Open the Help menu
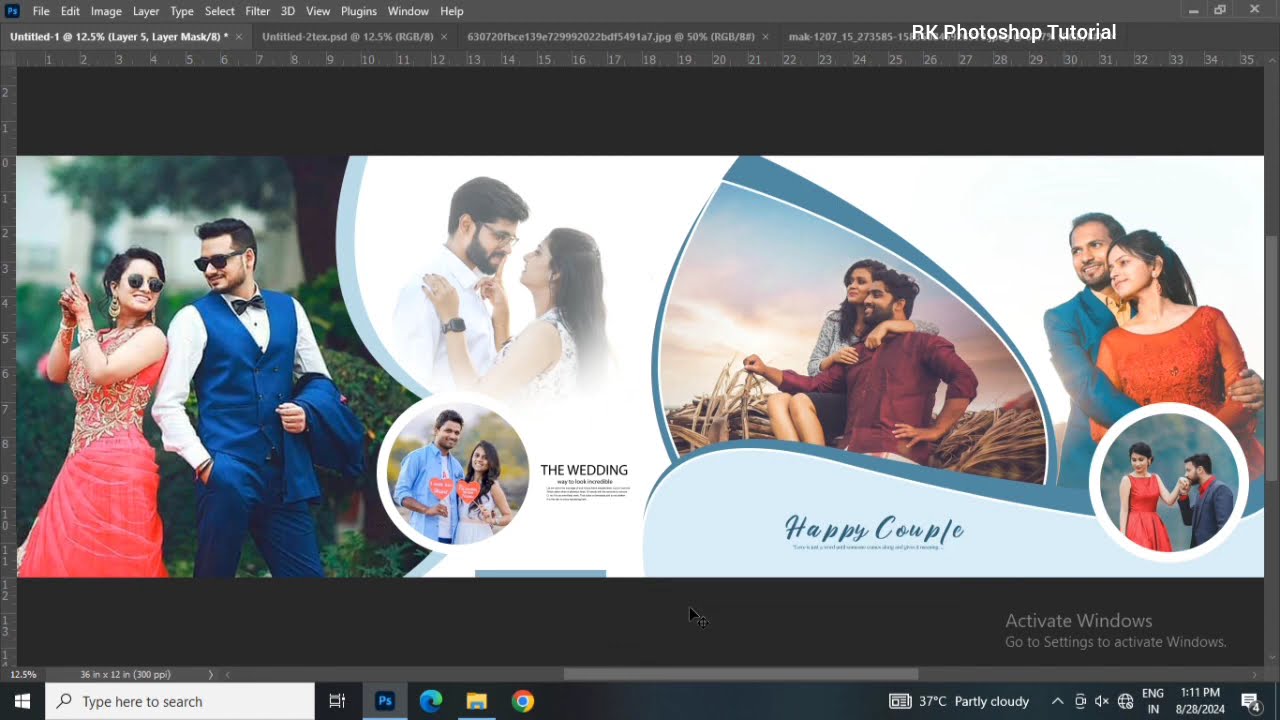The image size is (1280, 720). click(452, 11)
